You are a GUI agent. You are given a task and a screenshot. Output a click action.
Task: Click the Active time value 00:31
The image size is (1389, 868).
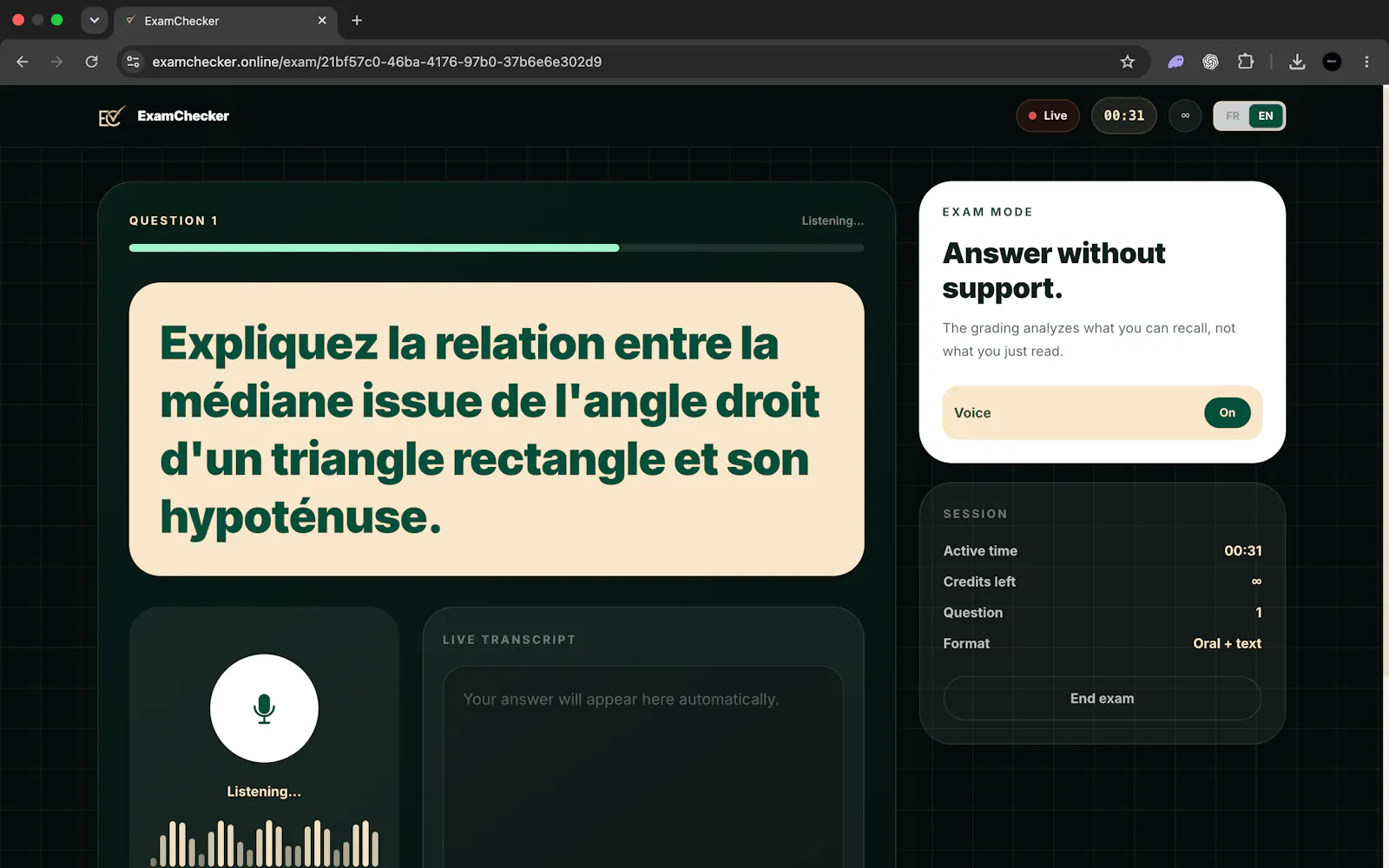[x=1243, y=551]
